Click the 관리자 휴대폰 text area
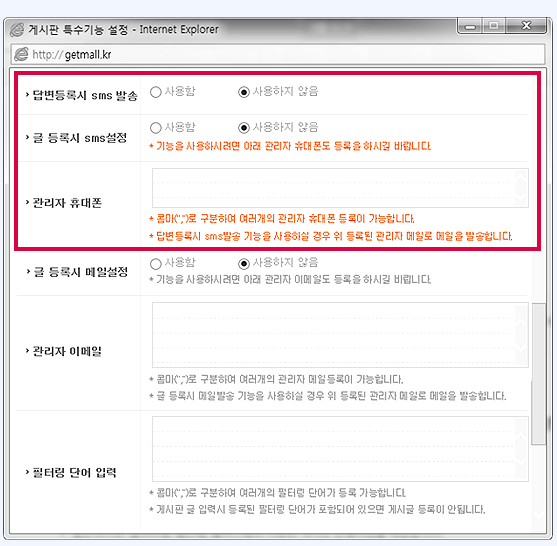Viewport: 557px width, 546px height. (x=340, y=188)
